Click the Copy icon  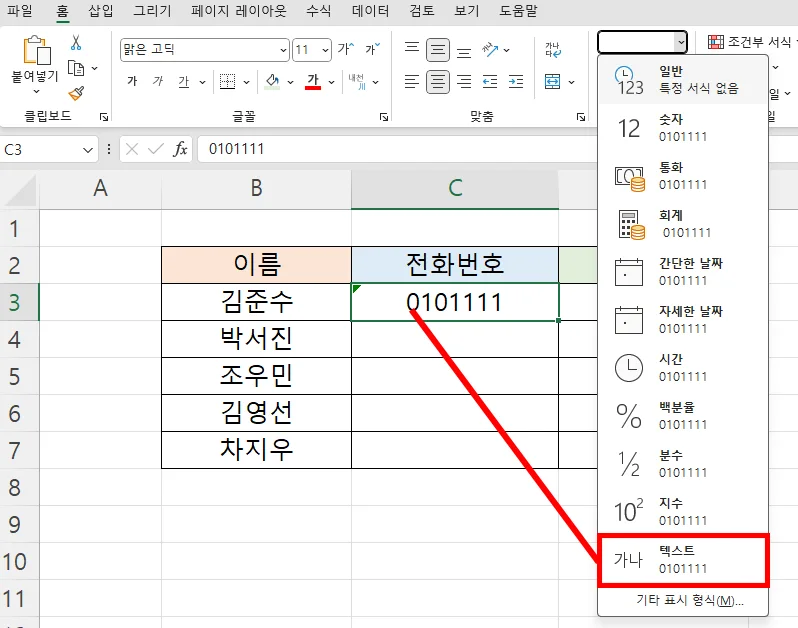point(76,68)
